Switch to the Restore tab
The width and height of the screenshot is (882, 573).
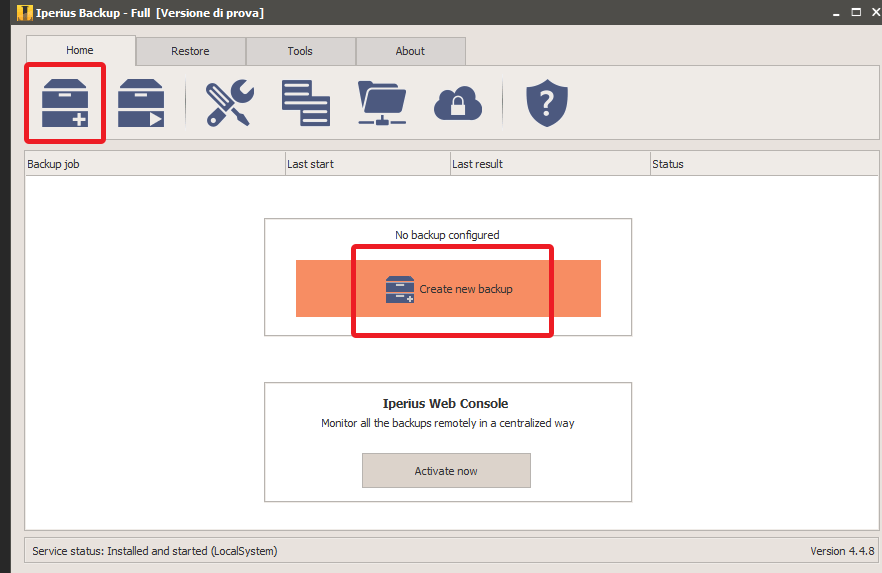click(191, 51)
